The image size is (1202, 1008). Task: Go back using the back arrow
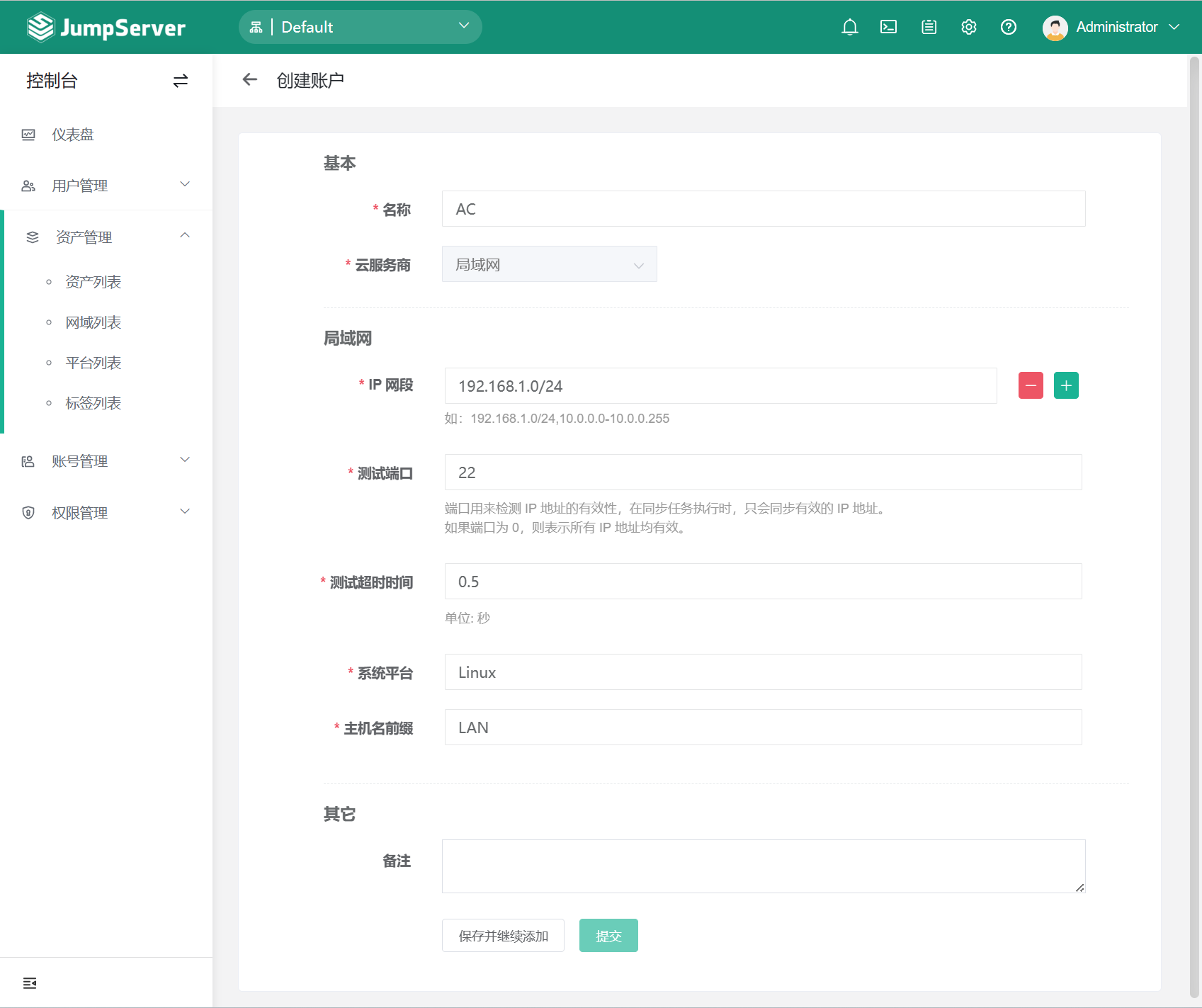tap(249, 79)
